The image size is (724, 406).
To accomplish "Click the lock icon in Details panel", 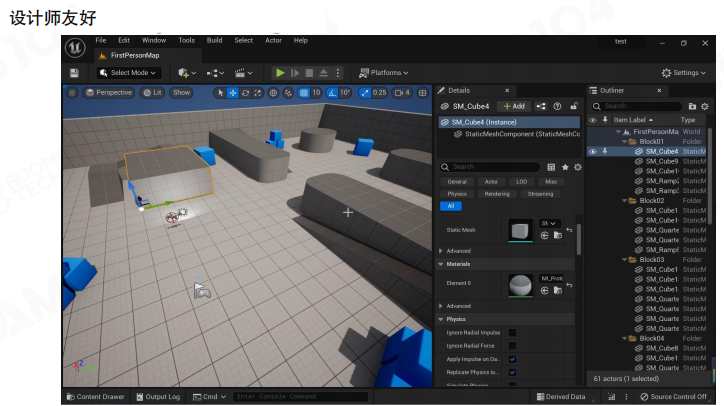I will [x=572, y=106].
